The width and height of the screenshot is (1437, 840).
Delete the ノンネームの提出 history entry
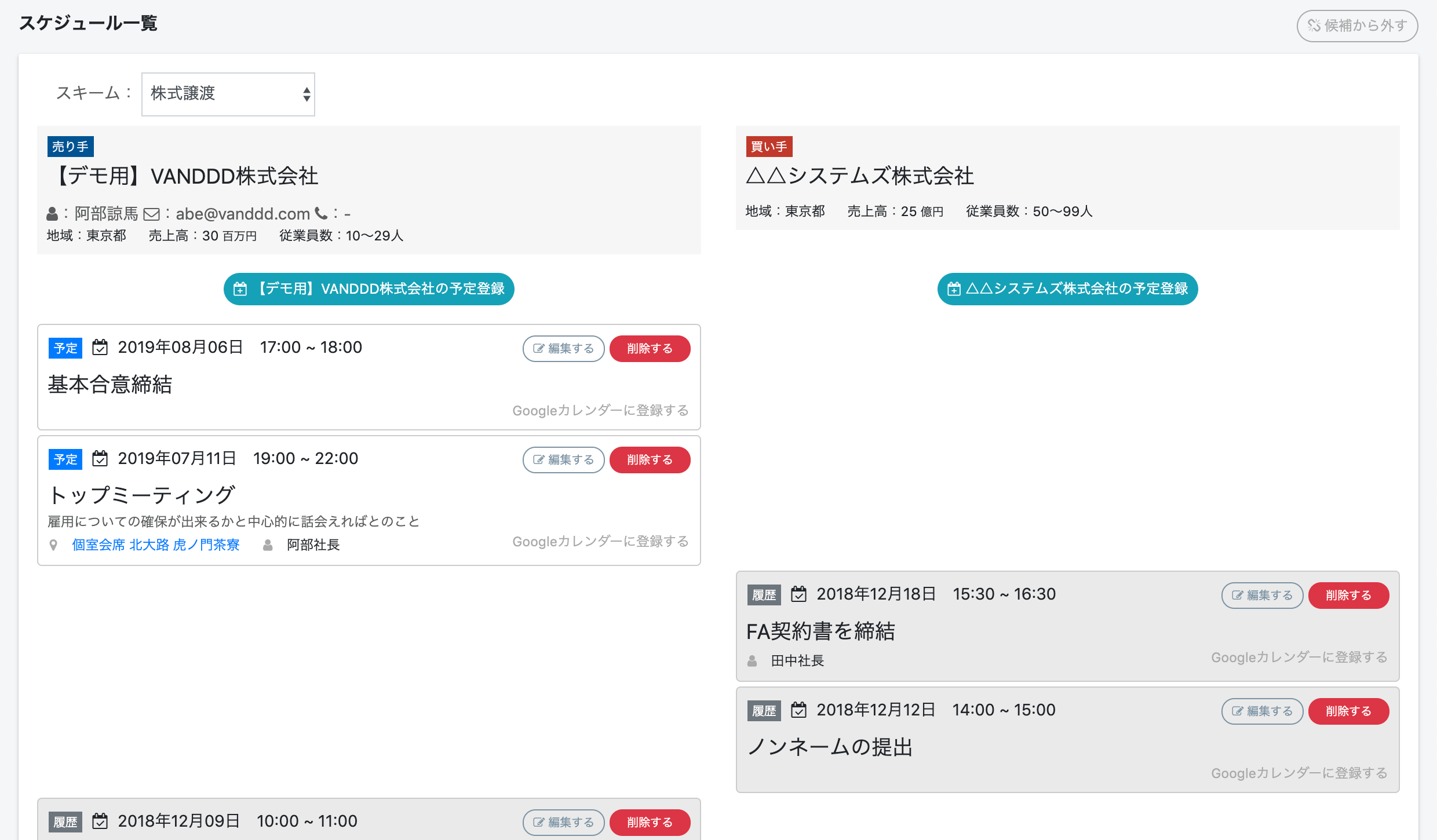tap(1348, 711)
